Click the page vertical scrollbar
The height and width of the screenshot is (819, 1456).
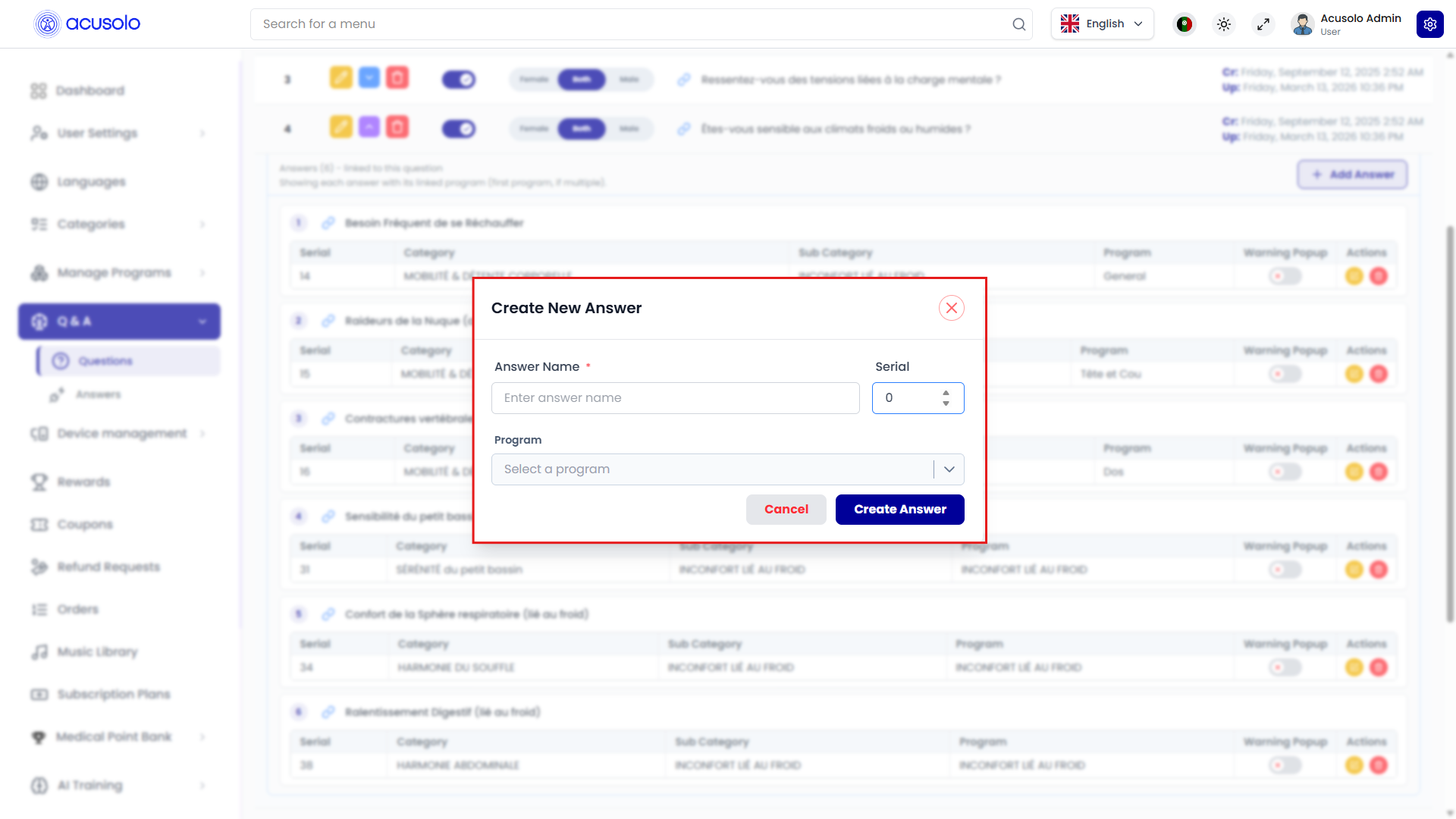coord(1450,425)
